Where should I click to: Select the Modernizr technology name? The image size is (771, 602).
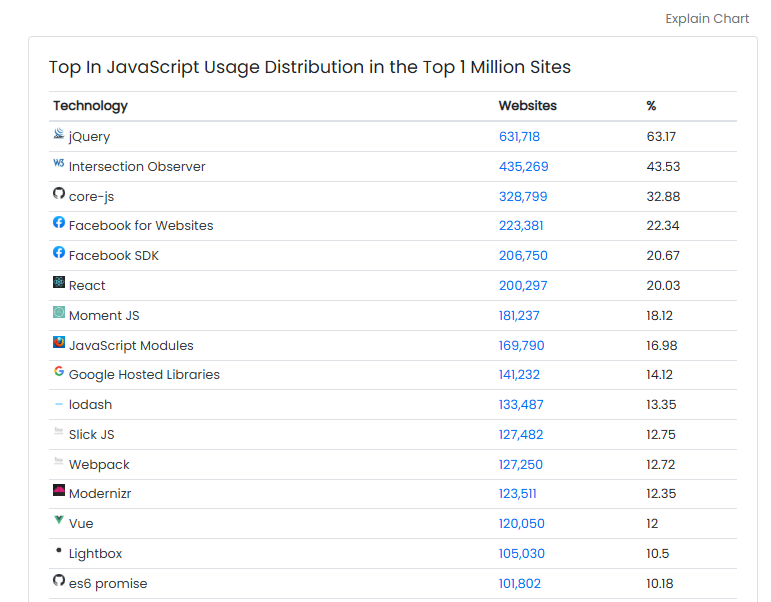coord(100,493)
